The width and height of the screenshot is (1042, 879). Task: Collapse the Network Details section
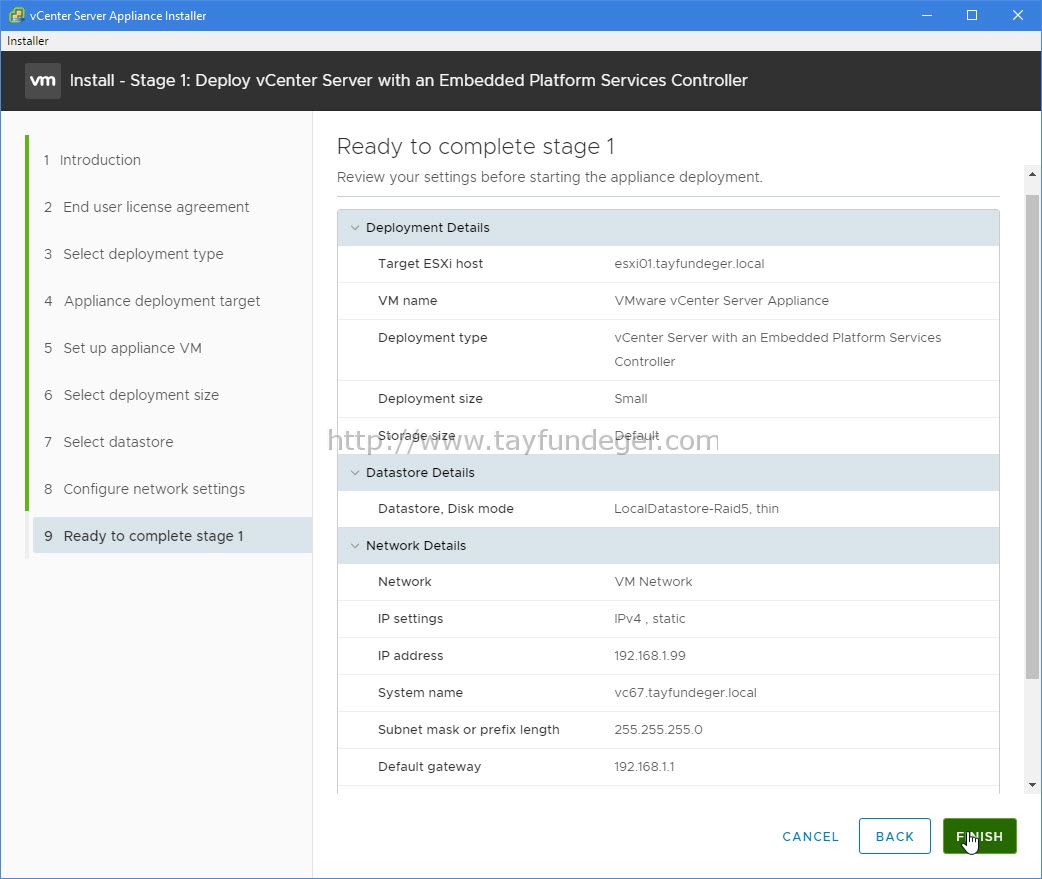[355, 546]
